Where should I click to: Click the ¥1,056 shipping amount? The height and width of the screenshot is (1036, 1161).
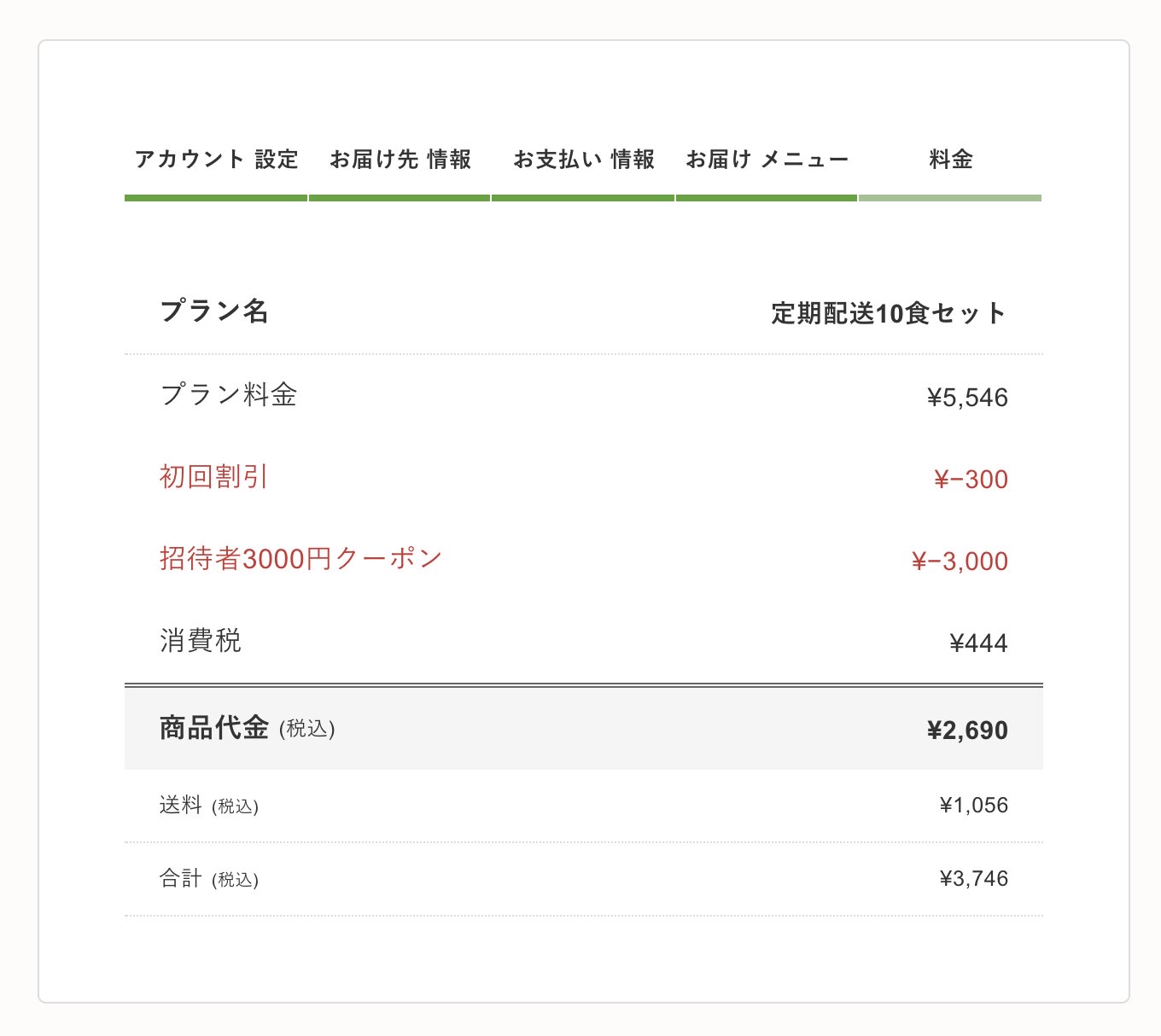[973, 806]
